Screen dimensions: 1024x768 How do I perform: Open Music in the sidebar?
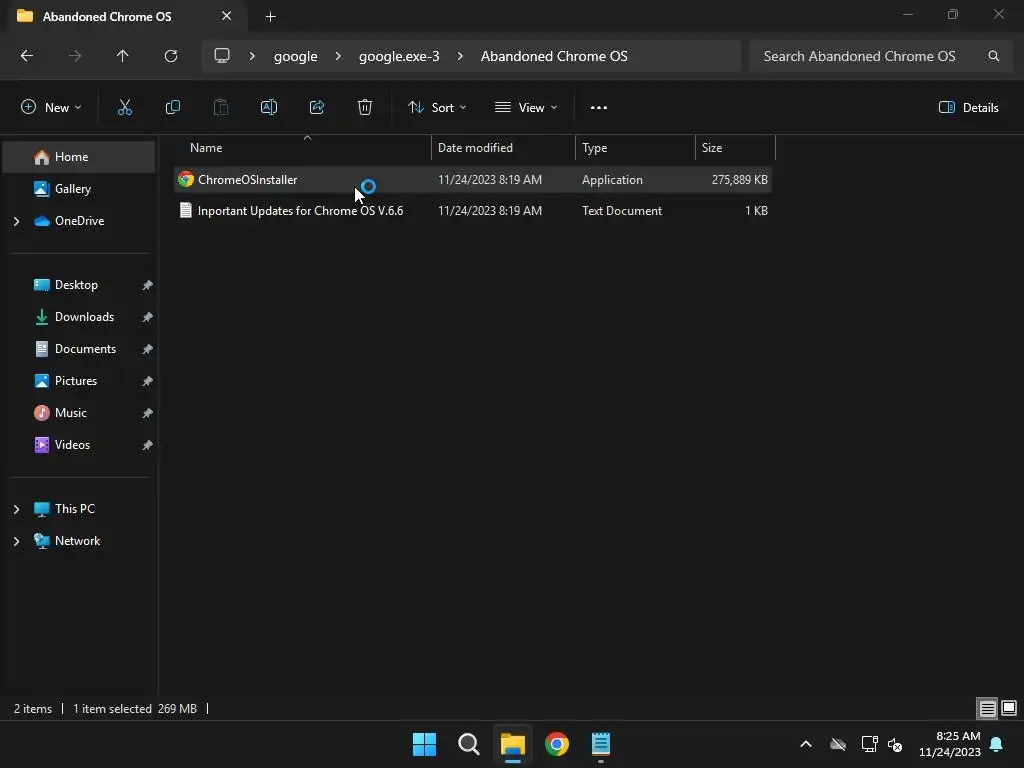pyautogui.click(x=79, y=413)
